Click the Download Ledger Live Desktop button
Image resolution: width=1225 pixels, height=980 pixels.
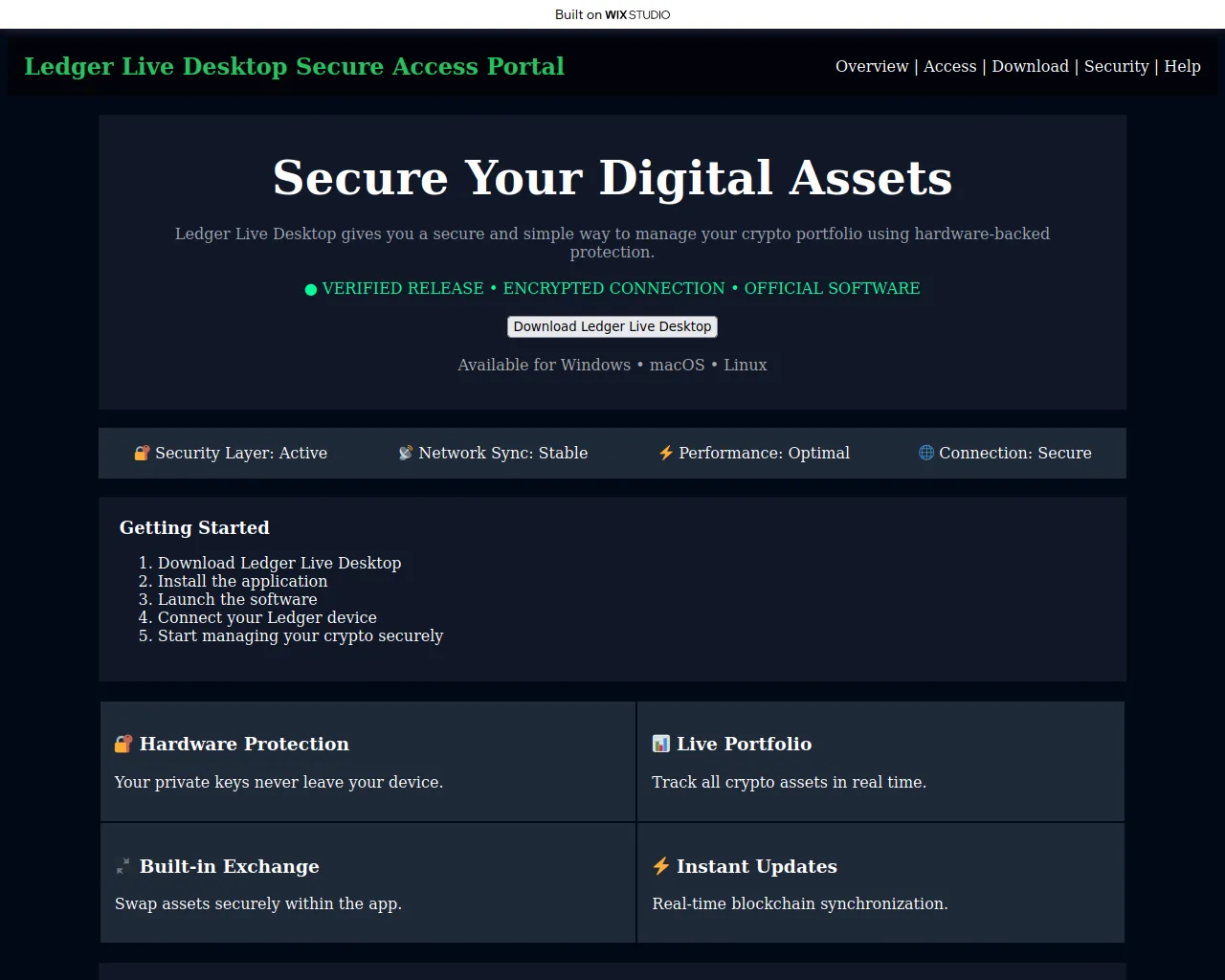(612, 326)
